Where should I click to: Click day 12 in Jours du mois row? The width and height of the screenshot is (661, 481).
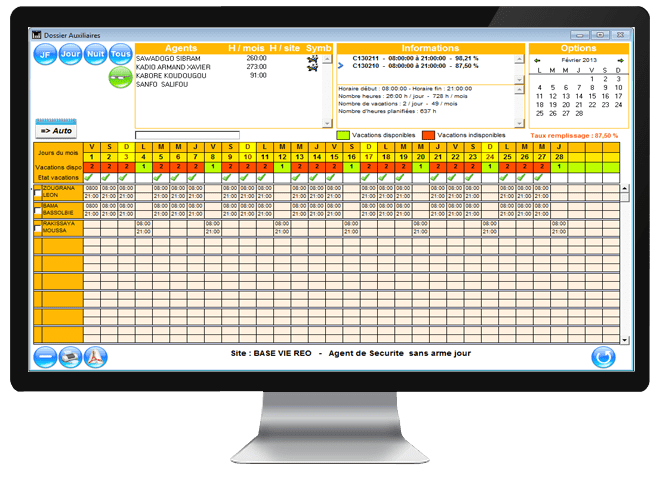282,157
